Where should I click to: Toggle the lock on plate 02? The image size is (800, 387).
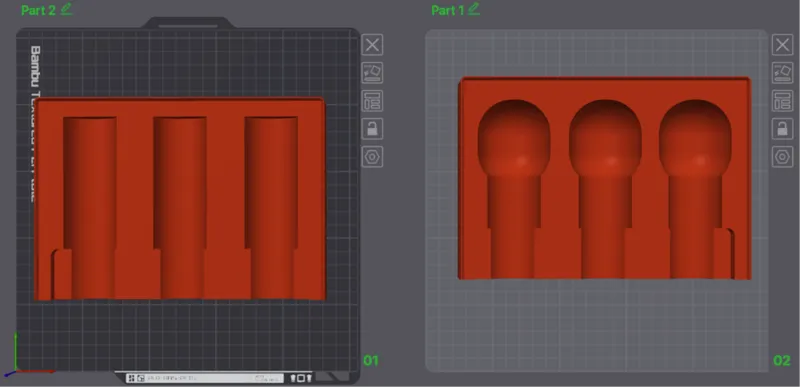(x=782, y=128)
